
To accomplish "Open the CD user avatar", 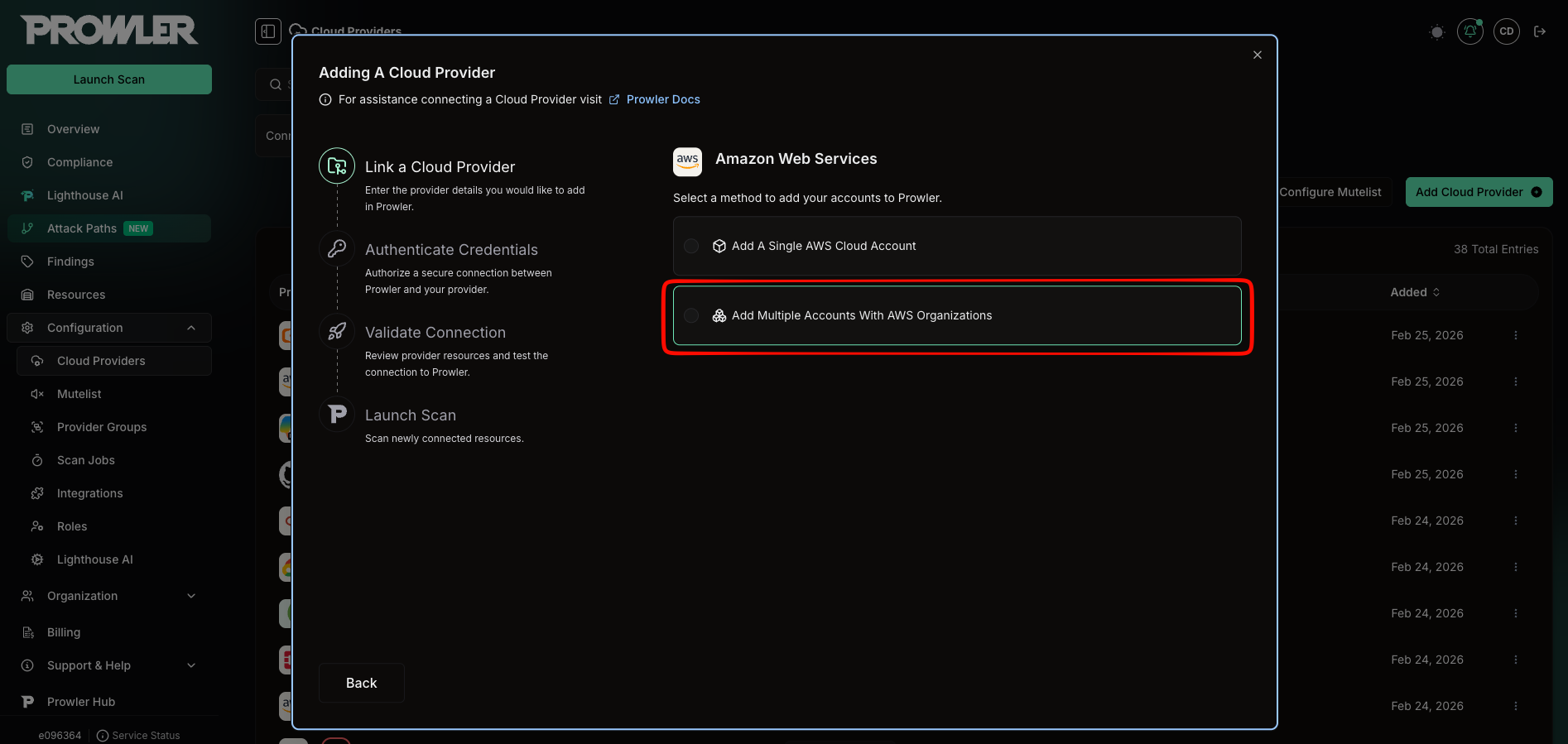I will click(1506, 31).
